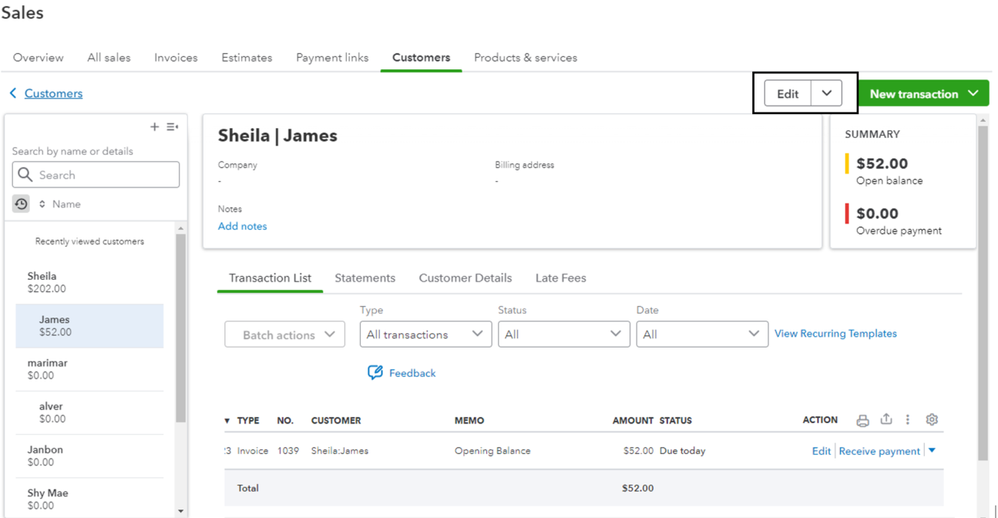Collapse the customer list panel icon
This screenshot has height=518, width=998.
172,127
